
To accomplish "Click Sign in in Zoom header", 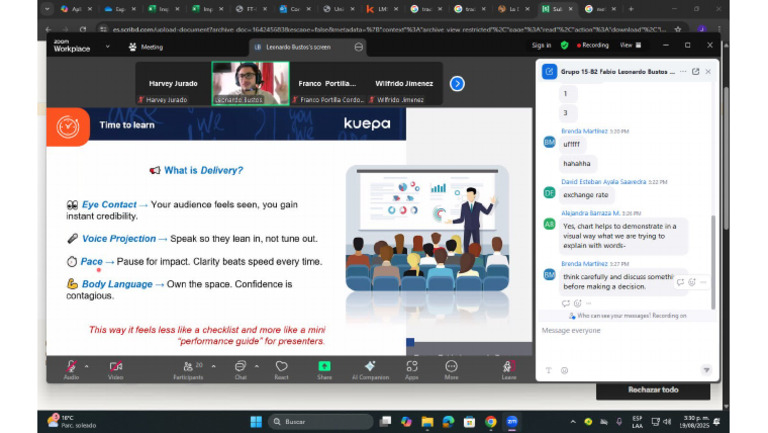I will (541, 45).
